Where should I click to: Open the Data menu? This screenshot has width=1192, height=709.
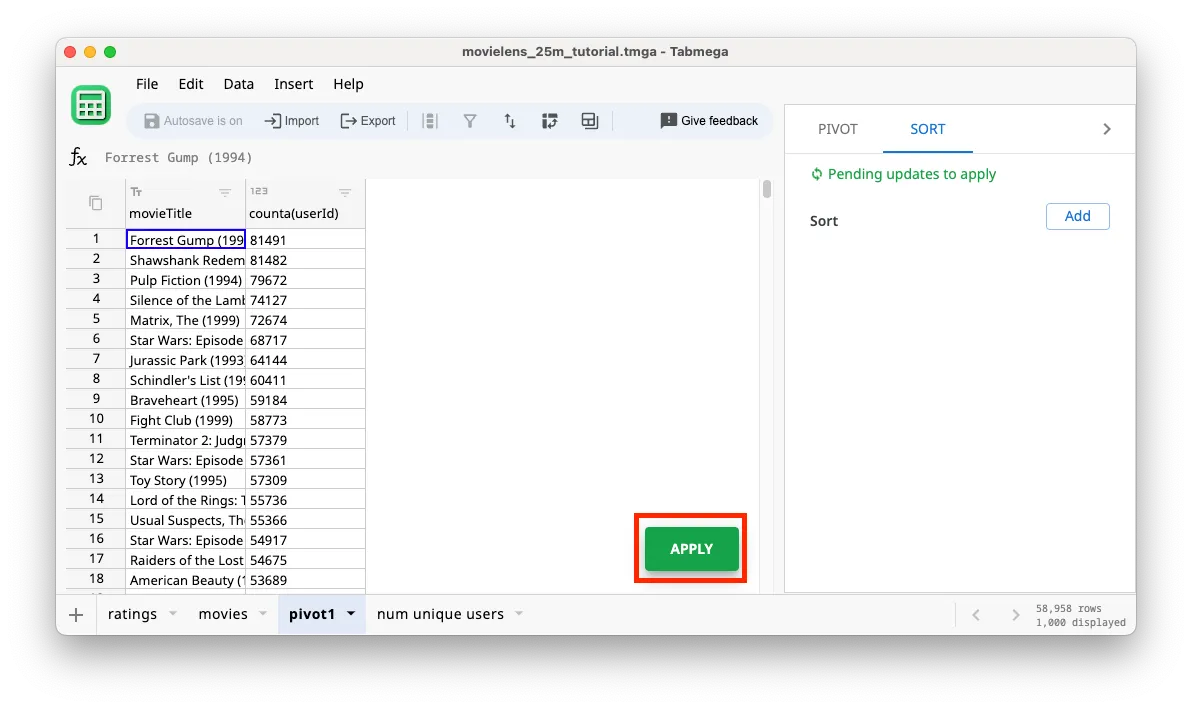click(238, 84)
